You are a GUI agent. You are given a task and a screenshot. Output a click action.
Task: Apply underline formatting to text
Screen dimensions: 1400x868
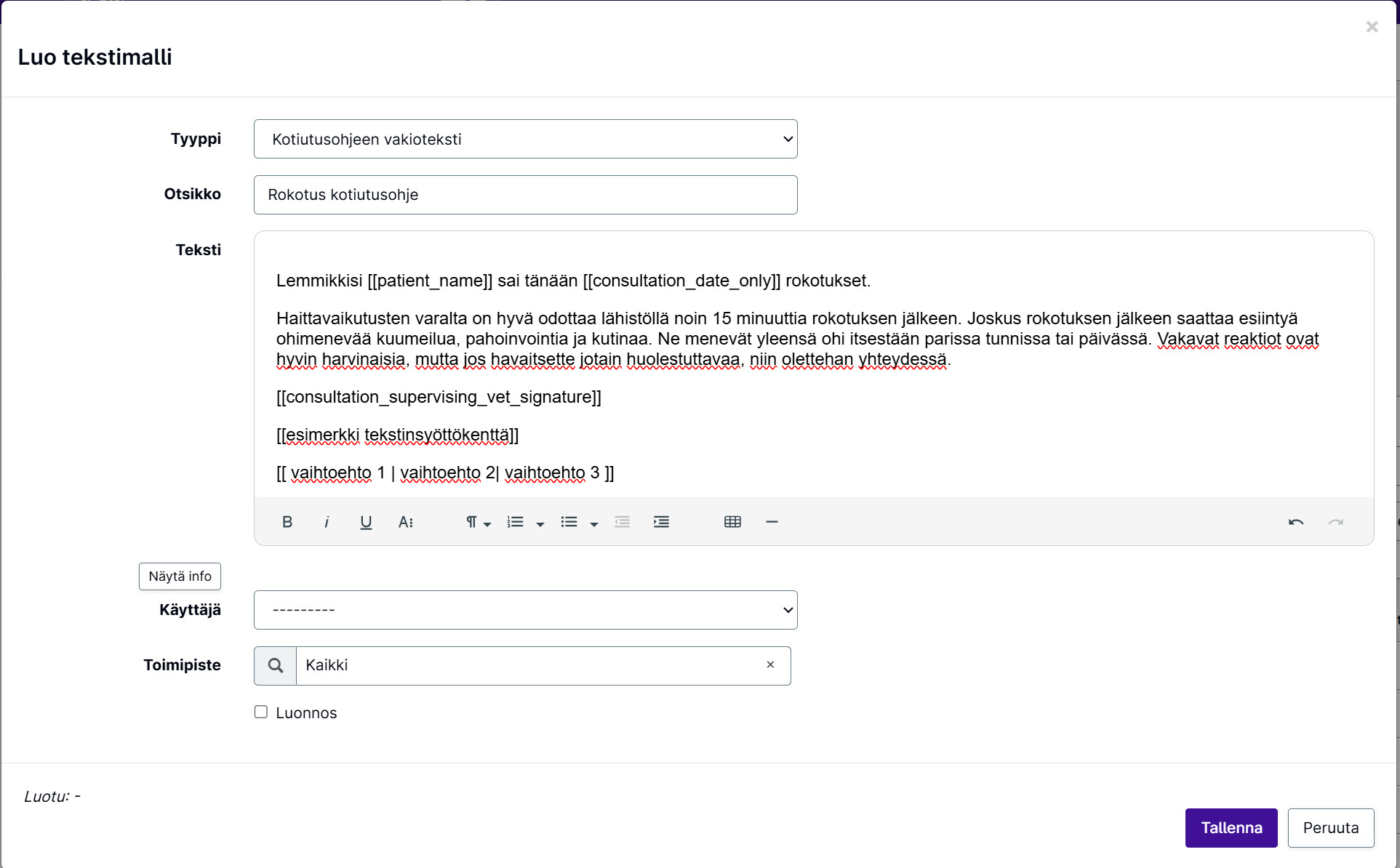click(366, 522)
